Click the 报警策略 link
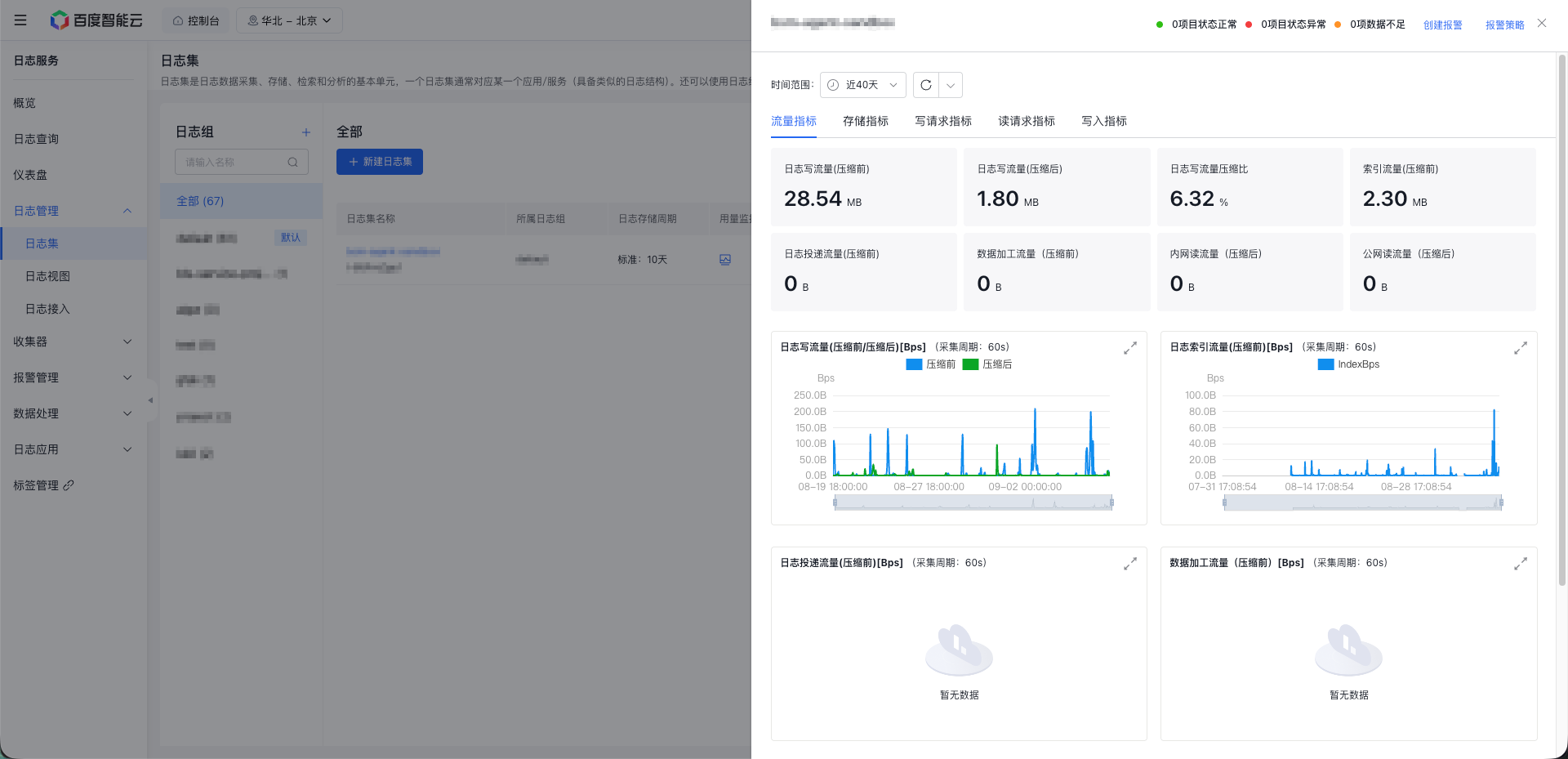 (1505, 25)
